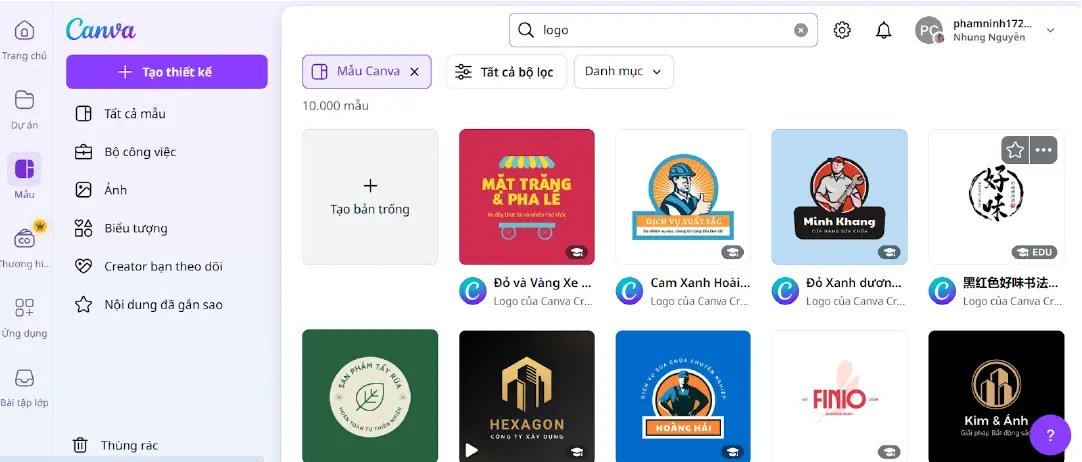This screenshot has height=462, width=1082.
Task: Click the EDU badge on 好味 template
Action: coord(1034,252)
